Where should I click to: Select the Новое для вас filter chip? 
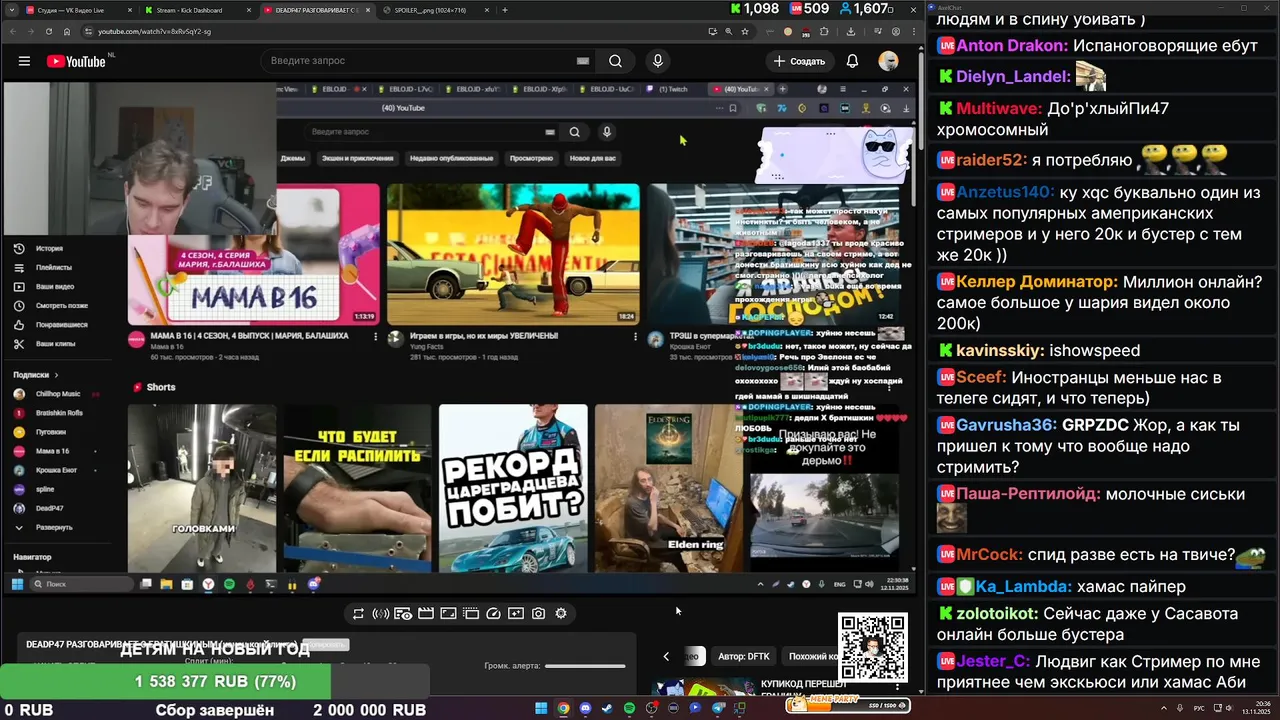point(593,158)
